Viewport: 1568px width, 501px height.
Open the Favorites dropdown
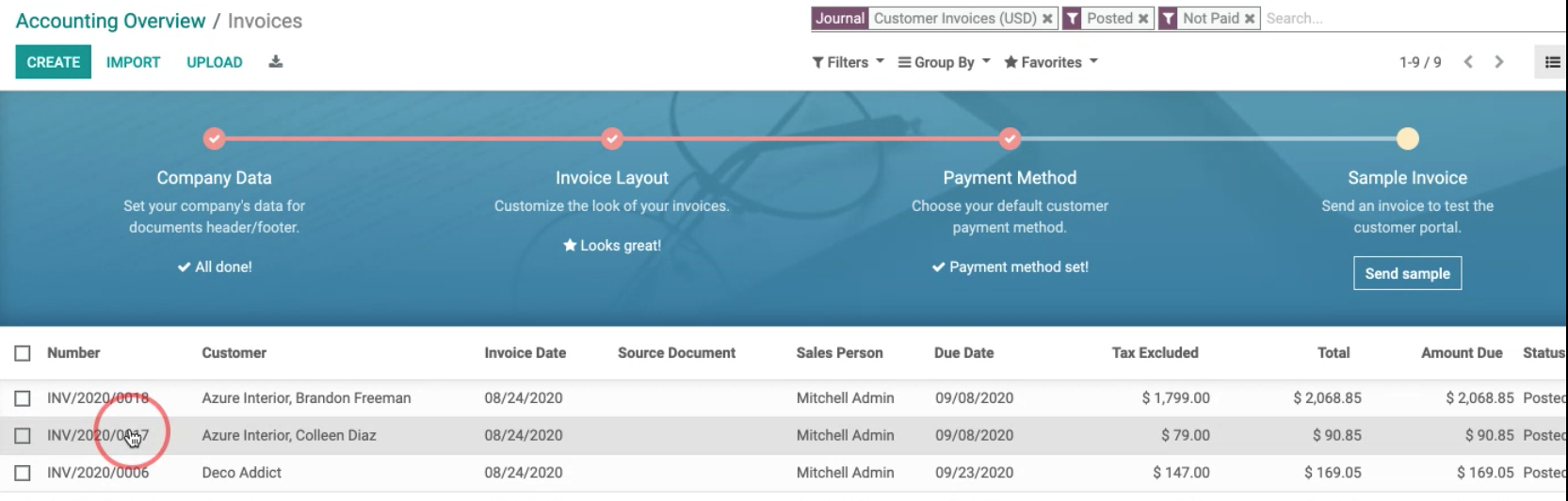point(1051,62)
